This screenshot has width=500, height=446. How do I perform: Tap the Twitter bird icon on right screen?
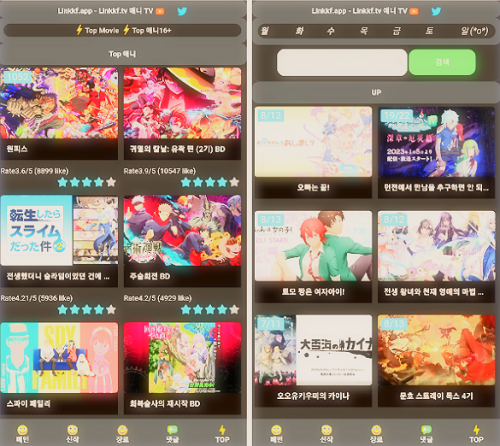(436, 11)
